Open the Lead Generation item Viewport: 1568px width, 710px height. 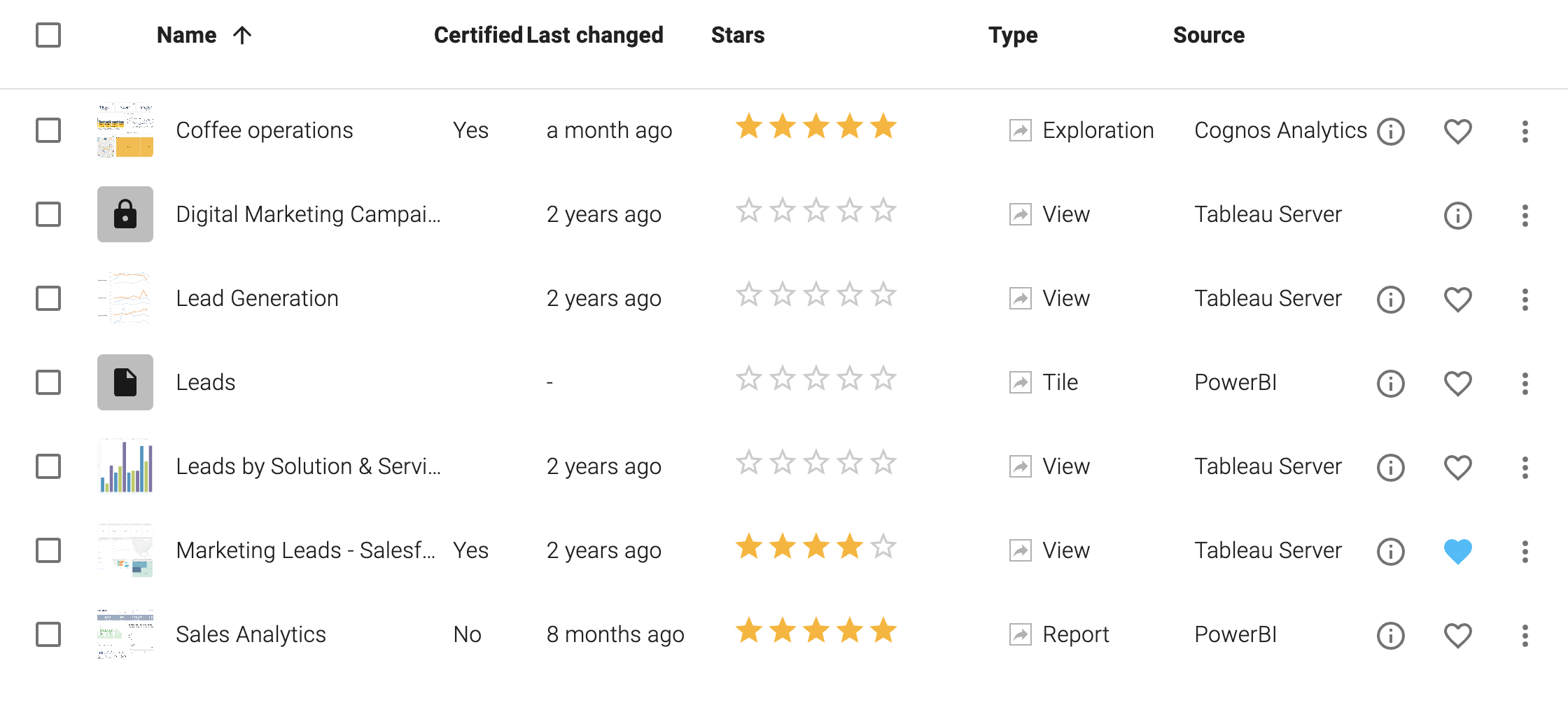coord(257,298)
